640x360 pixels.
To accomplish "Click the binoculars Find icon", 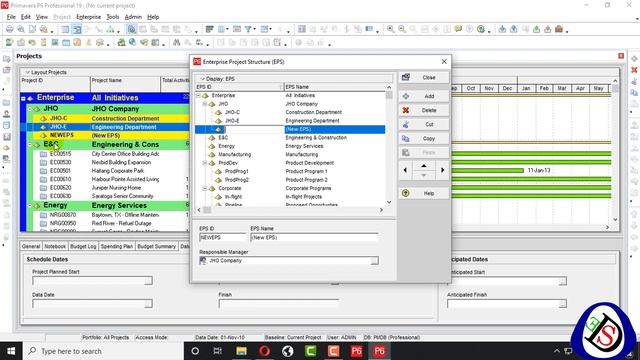I will point(176,42).
